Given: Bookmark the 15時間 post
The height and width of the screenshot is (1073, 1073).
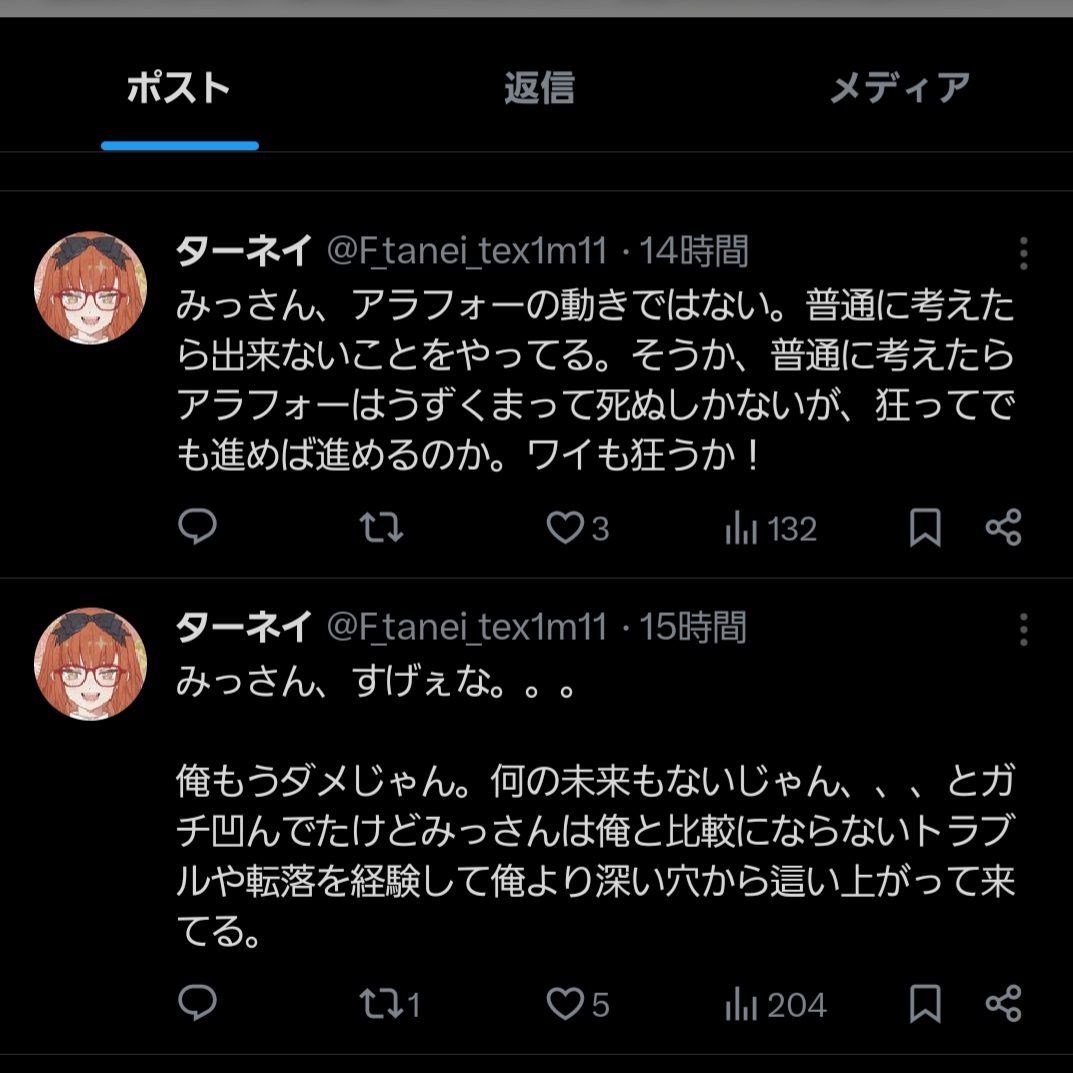Looking at the screenshot, I should 925,1002.
